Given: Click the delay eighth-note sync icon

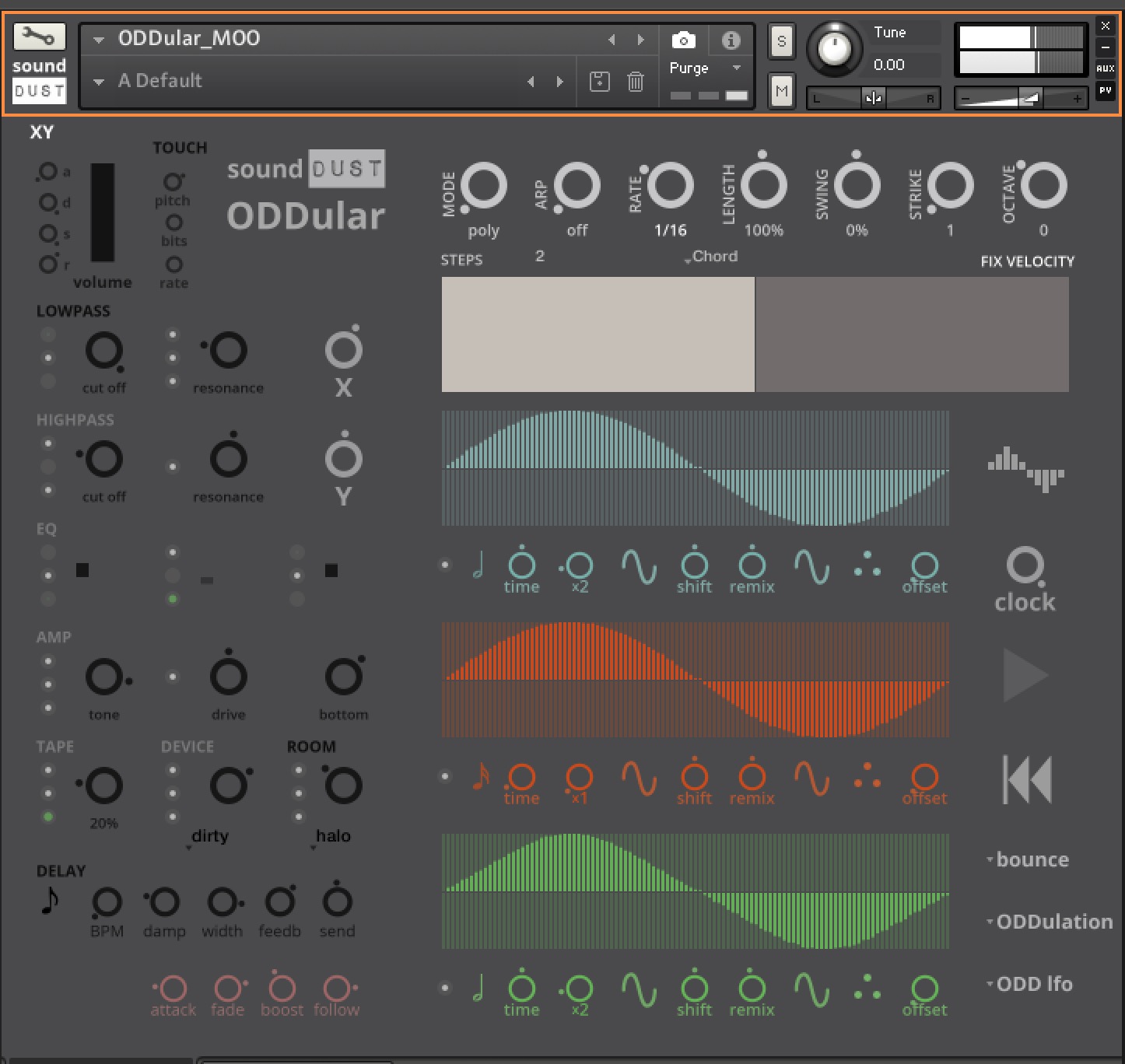Looking at the screenshot, I should click(x=49, y=900).
